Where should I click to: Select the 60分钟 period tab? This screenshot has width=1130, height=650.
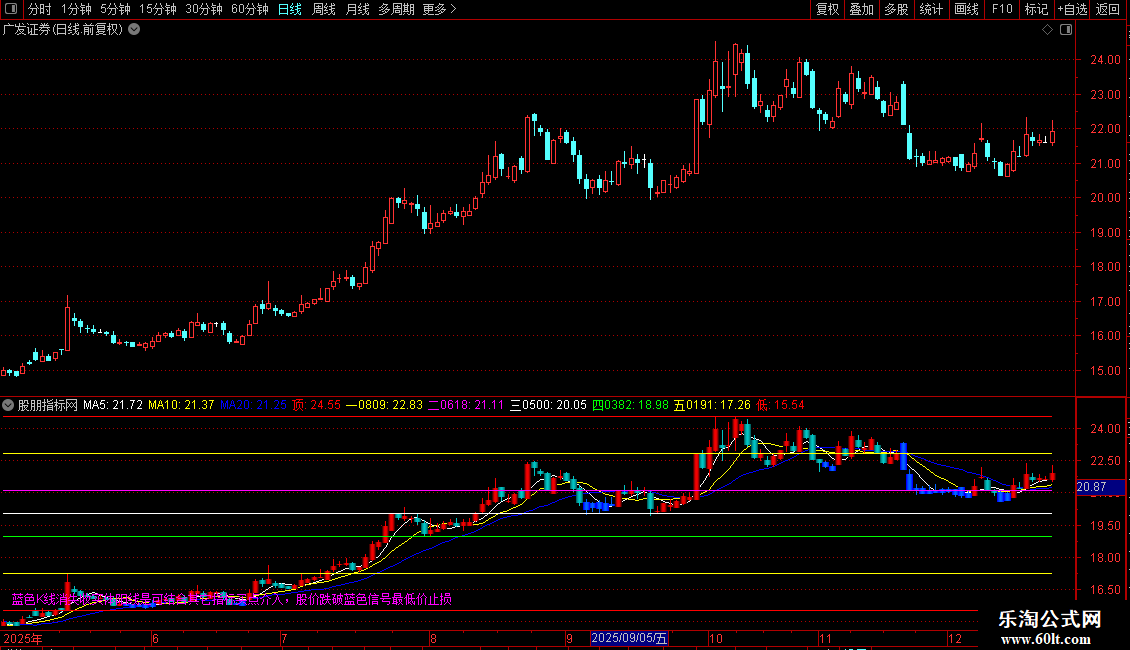tap(249, 9)
